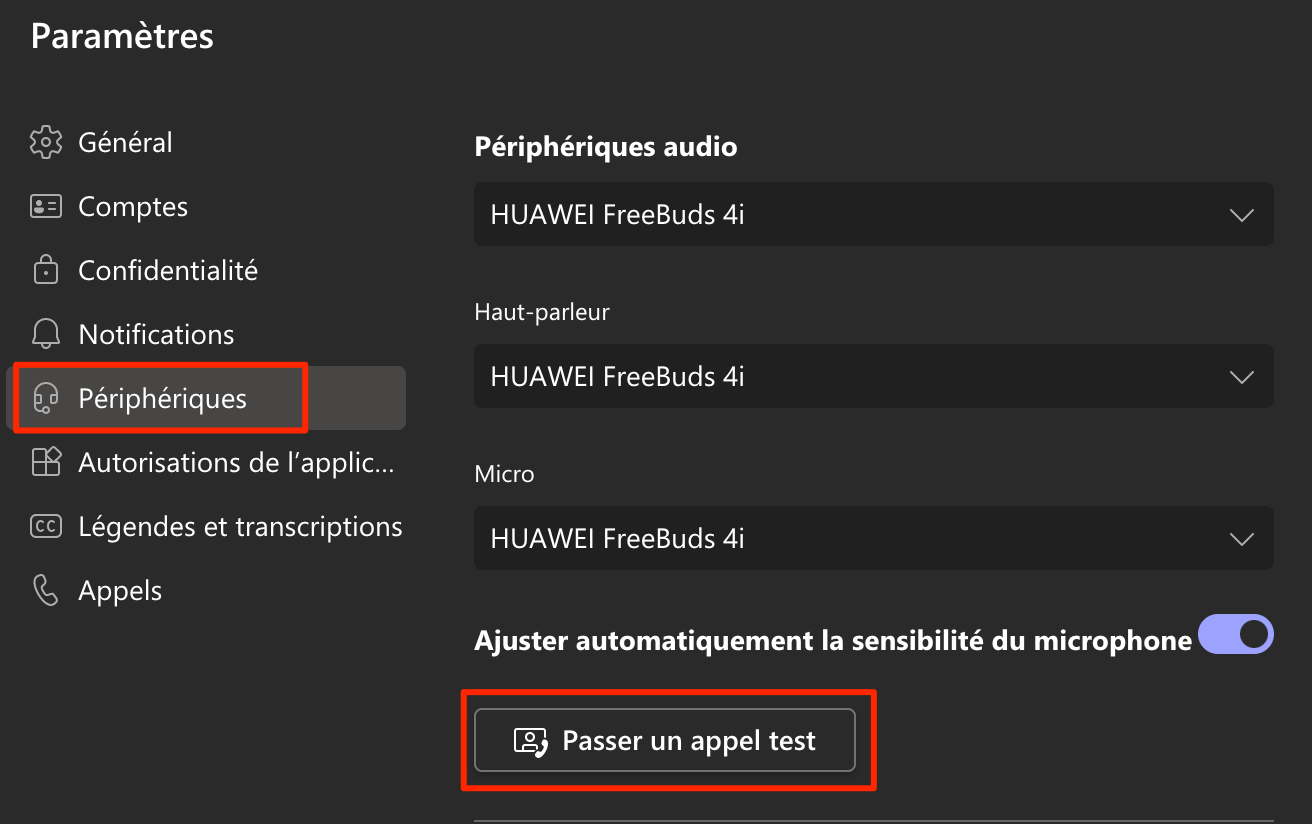Image resolution: width=1312 pixels, height=824 pixels.
Task: Click the Passer un appel test button
Action: click(665, 740)
